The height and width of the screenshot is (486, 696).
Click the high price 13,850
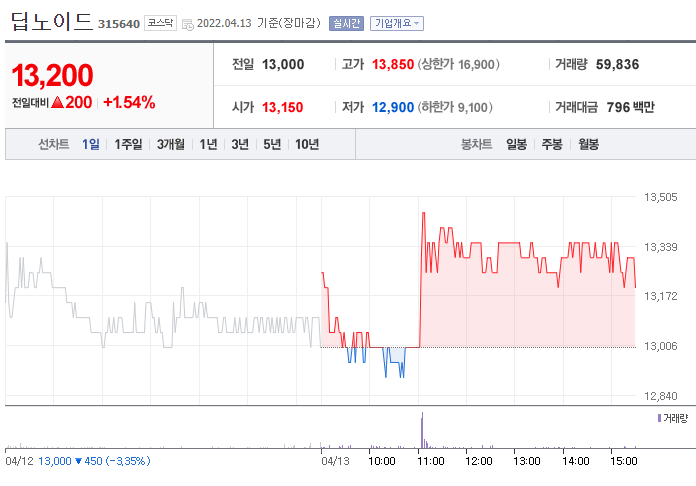pyautogui.click(x=393, y=65)
